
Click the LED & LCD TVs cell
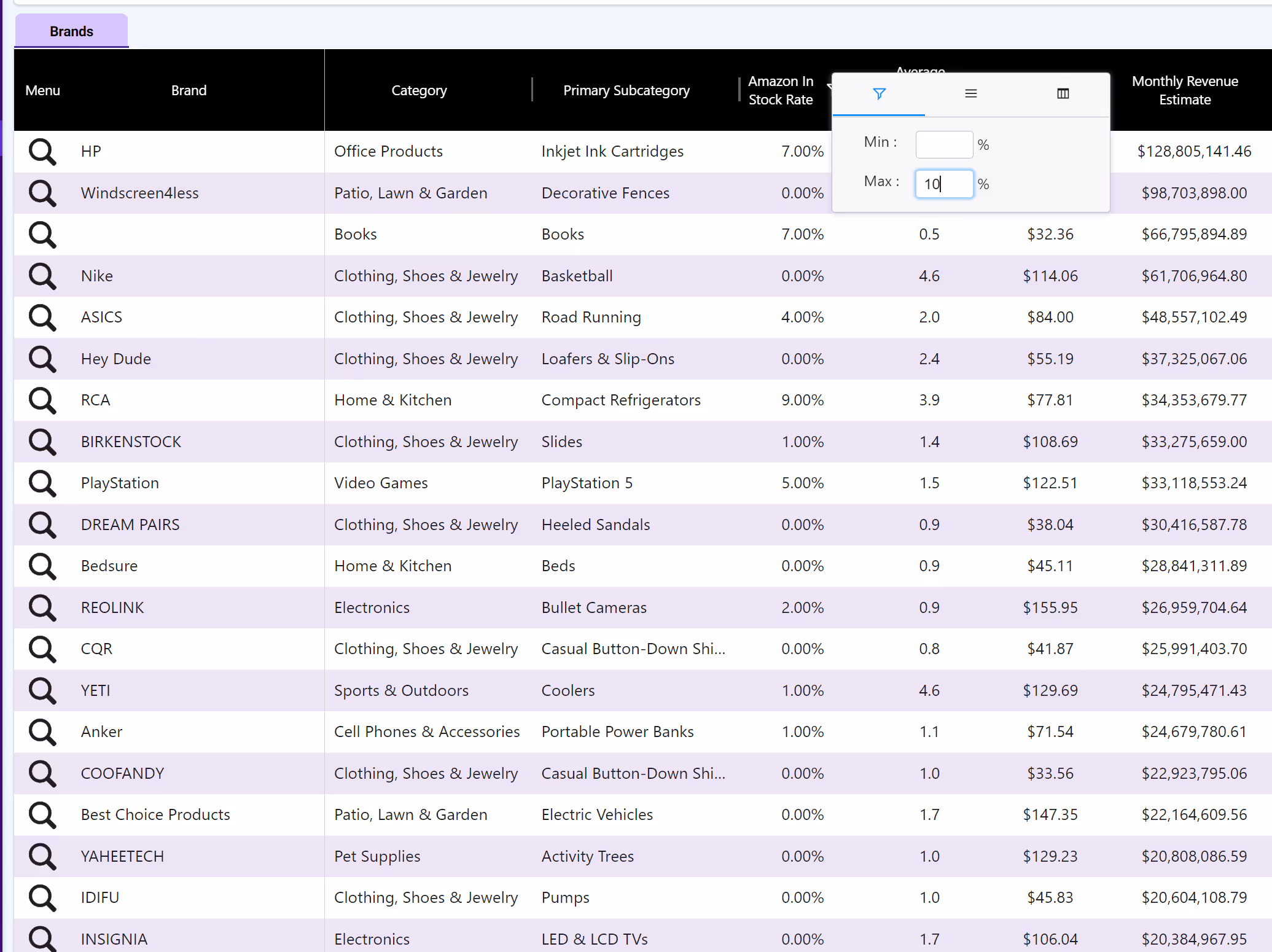tap(594, 939)
